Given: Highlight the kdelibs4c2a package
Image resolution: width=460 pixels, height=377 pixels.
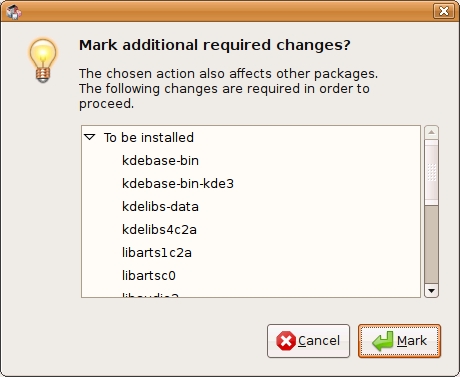Looking at the screenshot, I should [x=251, y=229].
